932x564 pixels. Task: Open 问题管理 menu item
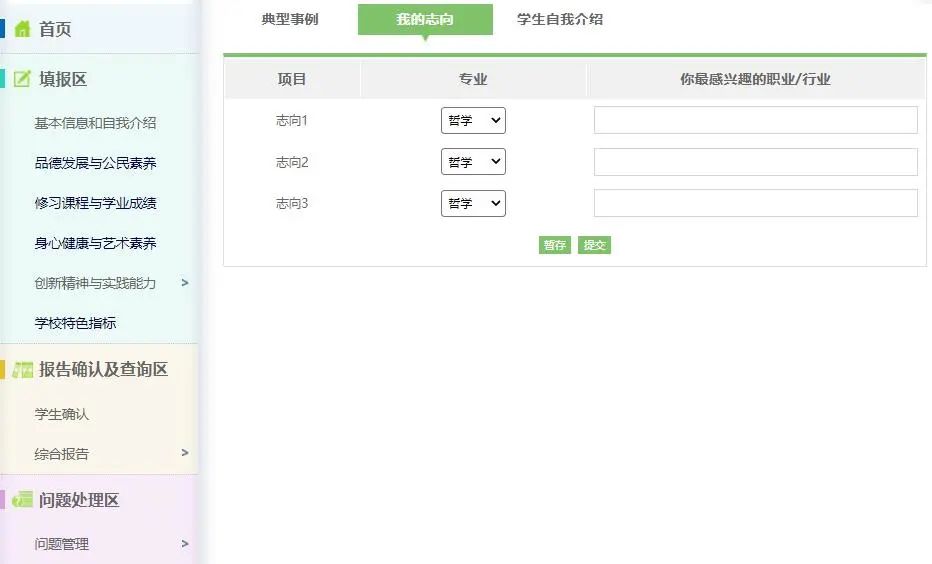tap(61, 544)
